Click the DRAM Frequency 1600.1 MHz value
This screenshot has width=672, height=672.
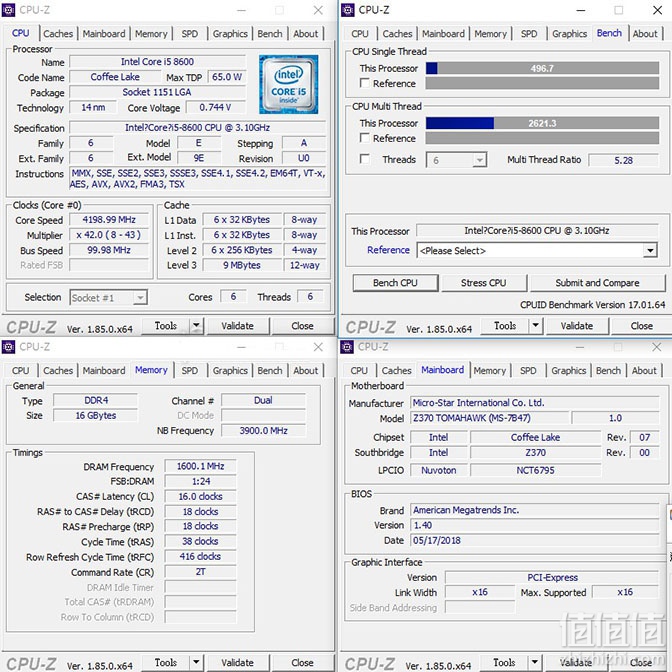tap(200, 466)
